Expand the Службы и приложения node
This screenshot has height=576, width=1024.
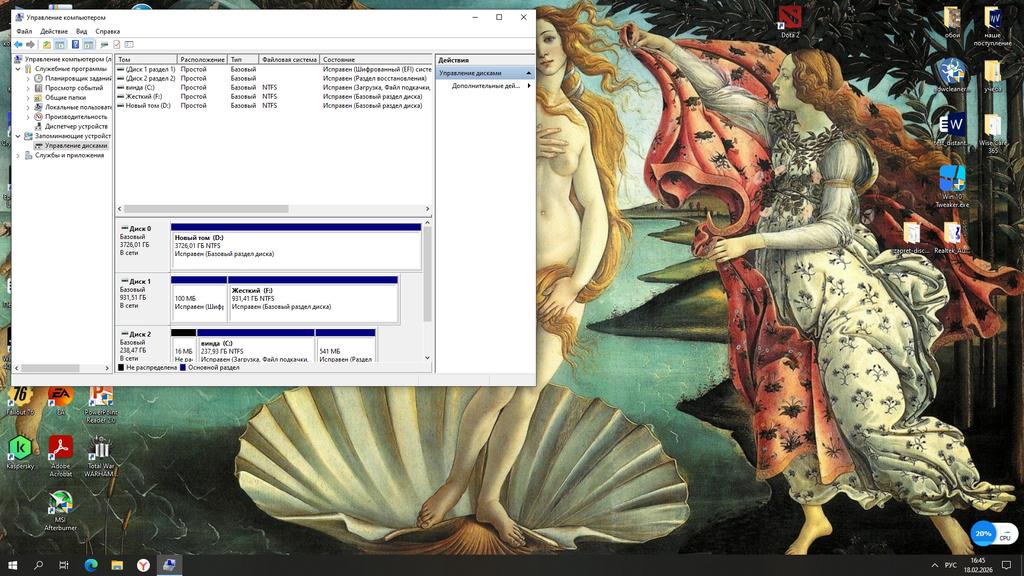point(19,155)
